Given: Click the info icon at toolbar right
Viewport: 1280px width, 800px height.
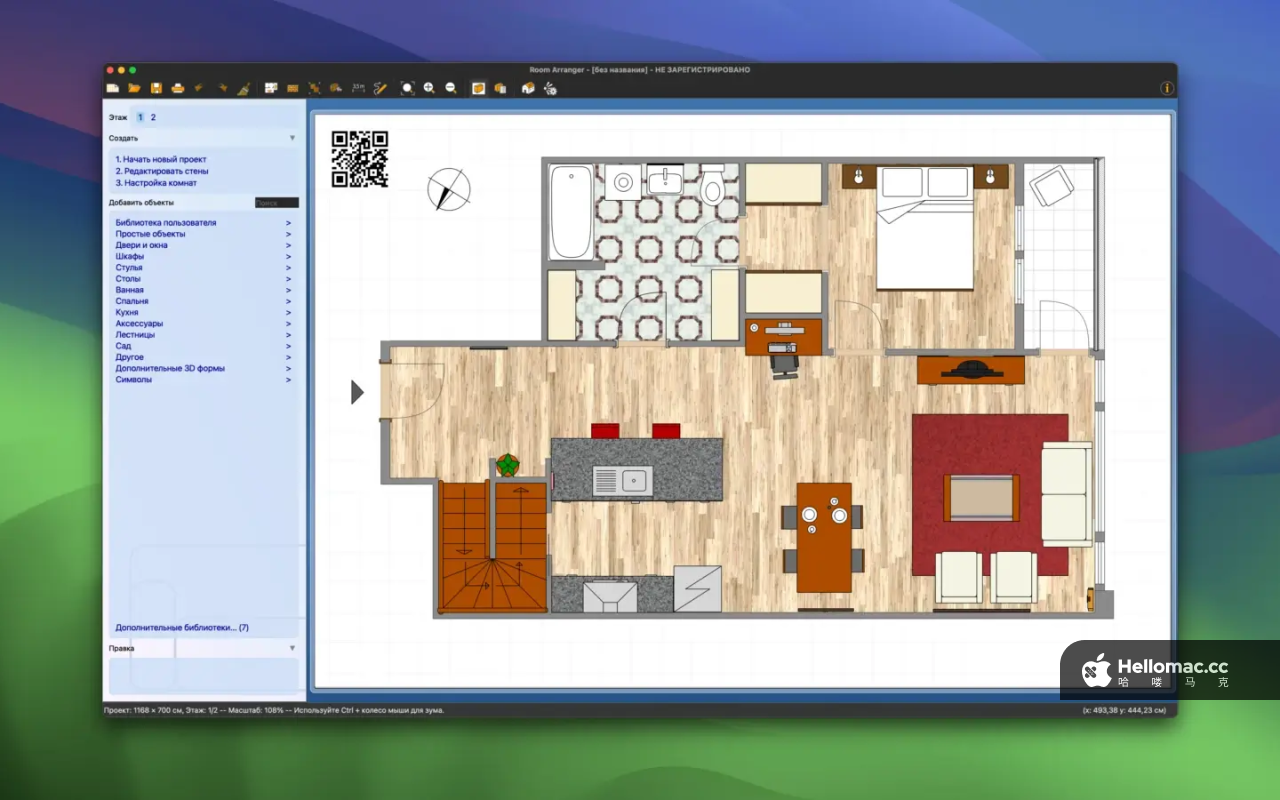Looking at the screenshot, I should click(1166, 88).
